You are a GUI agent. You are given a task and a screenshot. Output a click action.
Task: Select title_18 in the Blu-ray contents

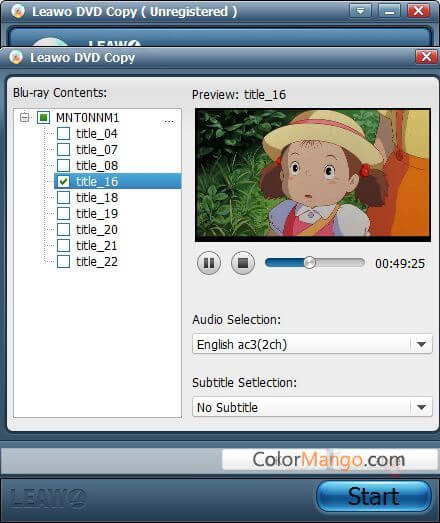pyautogui.click(x=97, y=197)
